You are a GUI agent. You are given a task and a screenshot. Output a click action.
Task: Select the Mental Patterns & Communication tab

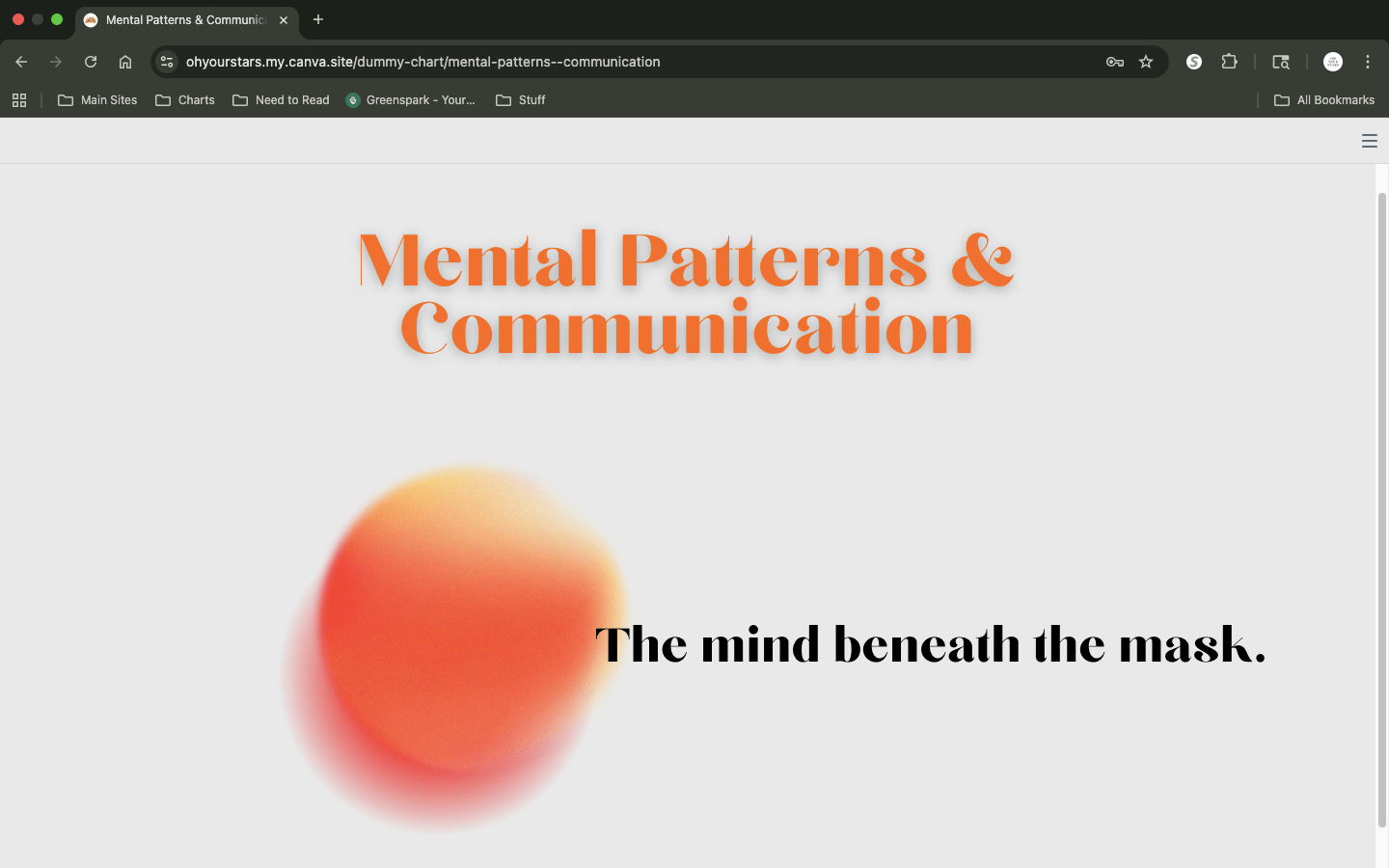[x=187, y=20]
